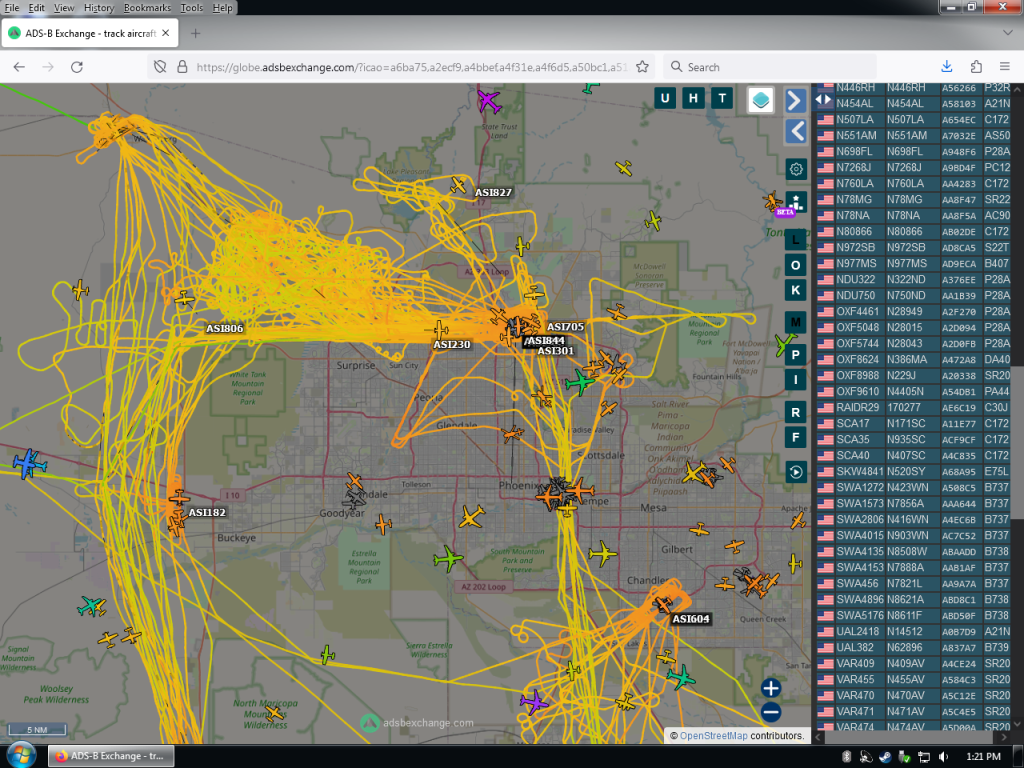Screen dimensions: 1024x768
Task: Toggle the O map button
Action: click(795, 265)
